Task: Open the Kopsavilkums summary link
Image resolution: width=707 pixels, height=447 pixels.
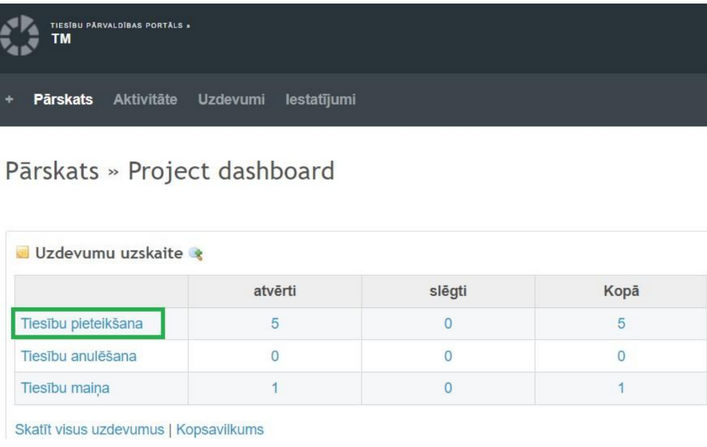Action: click(x=220, y=430)
